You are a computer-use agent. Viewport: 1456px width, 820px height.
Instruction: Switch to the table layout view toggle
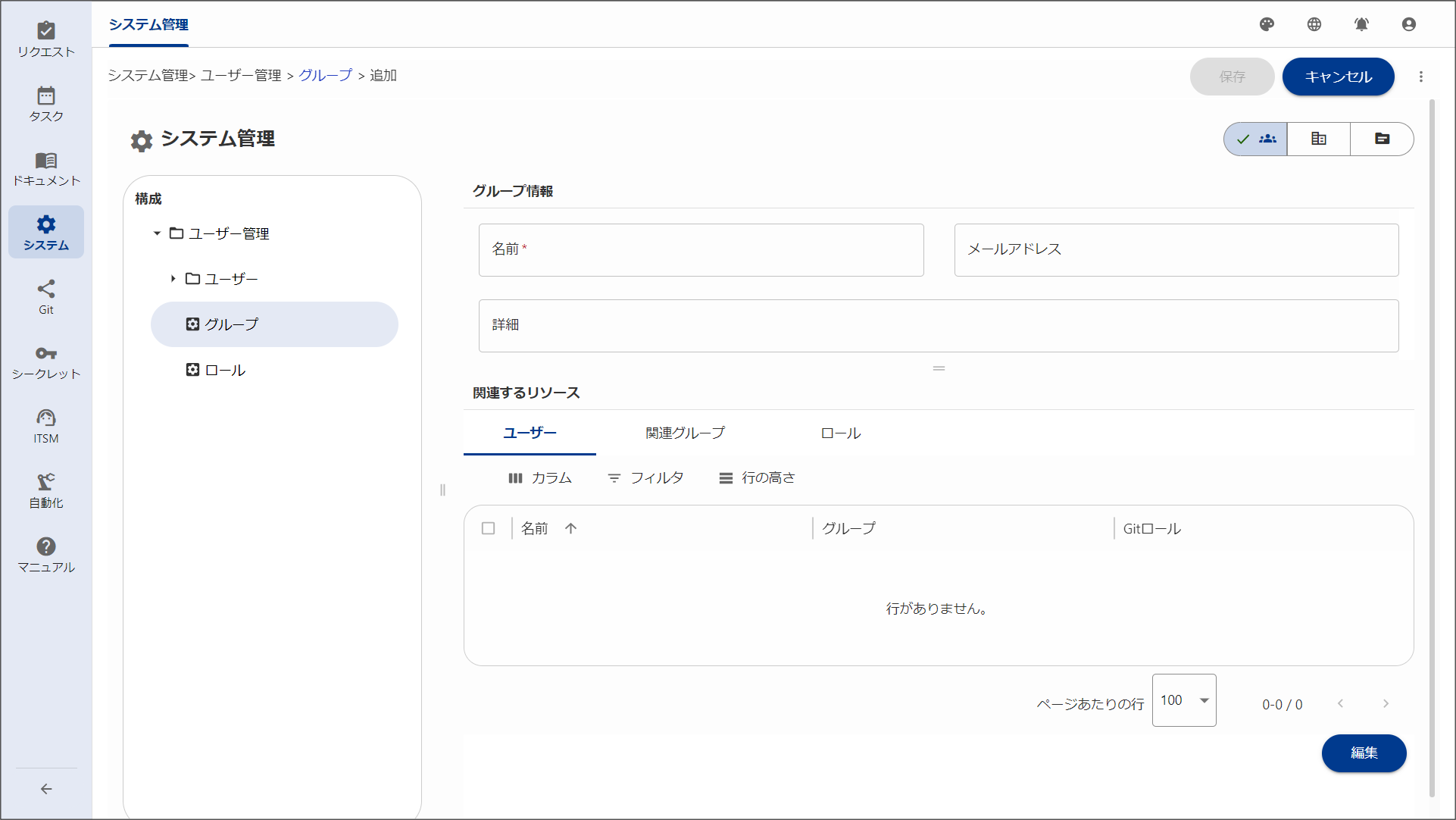[1319, 139]
